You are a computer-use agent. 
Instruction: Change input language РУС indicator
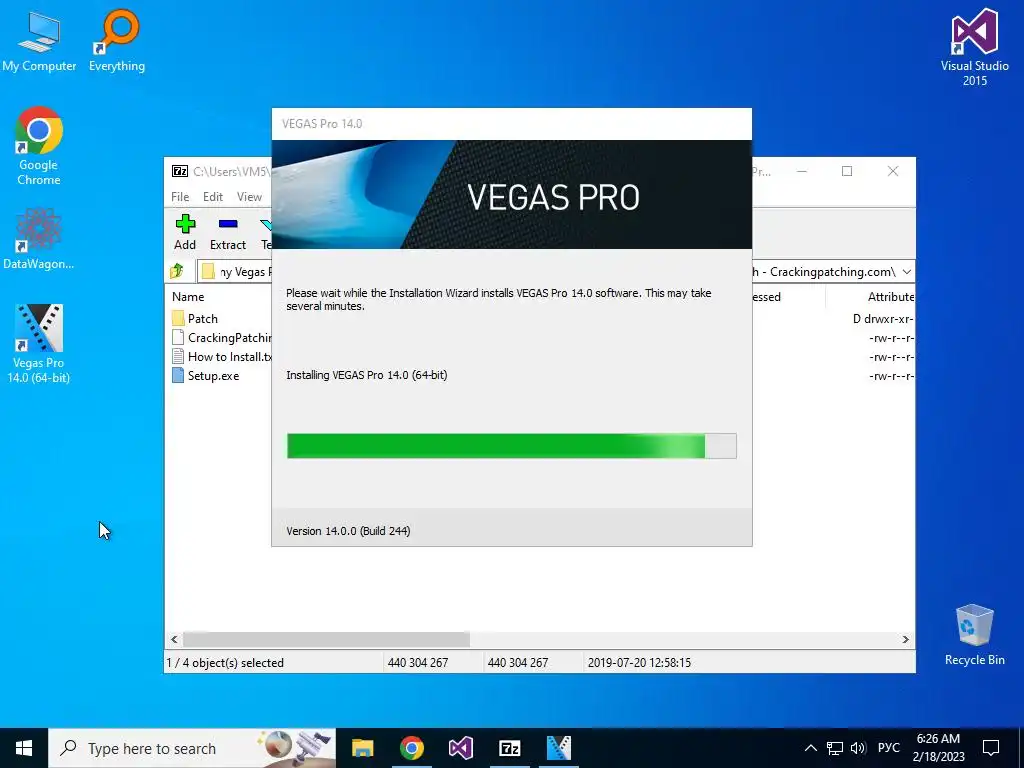[888, 748]
